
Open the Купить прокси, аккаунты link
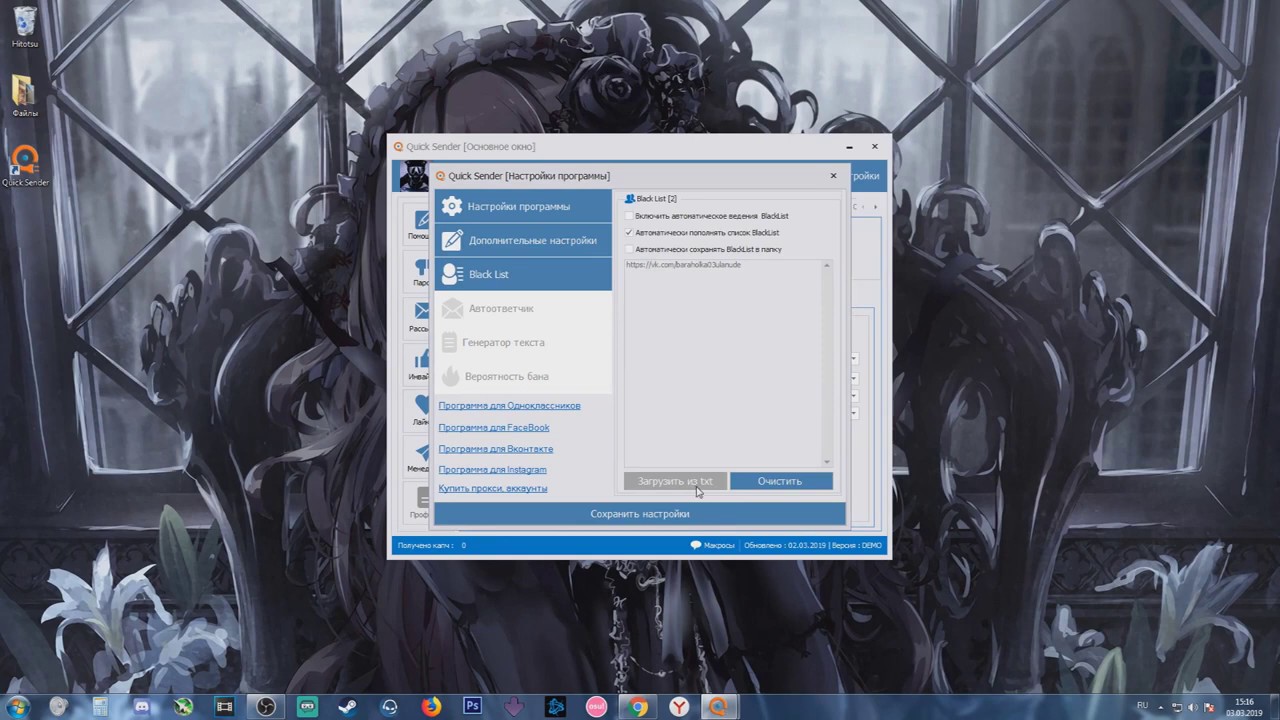(493, 489)
